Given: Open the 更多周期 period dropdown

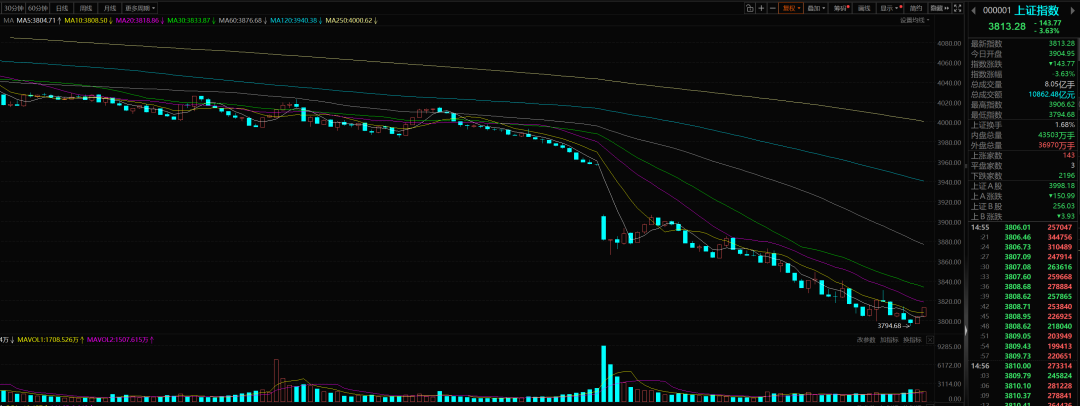Looking at the screenshot, I should pyautogui.click(x=140, y=8).
